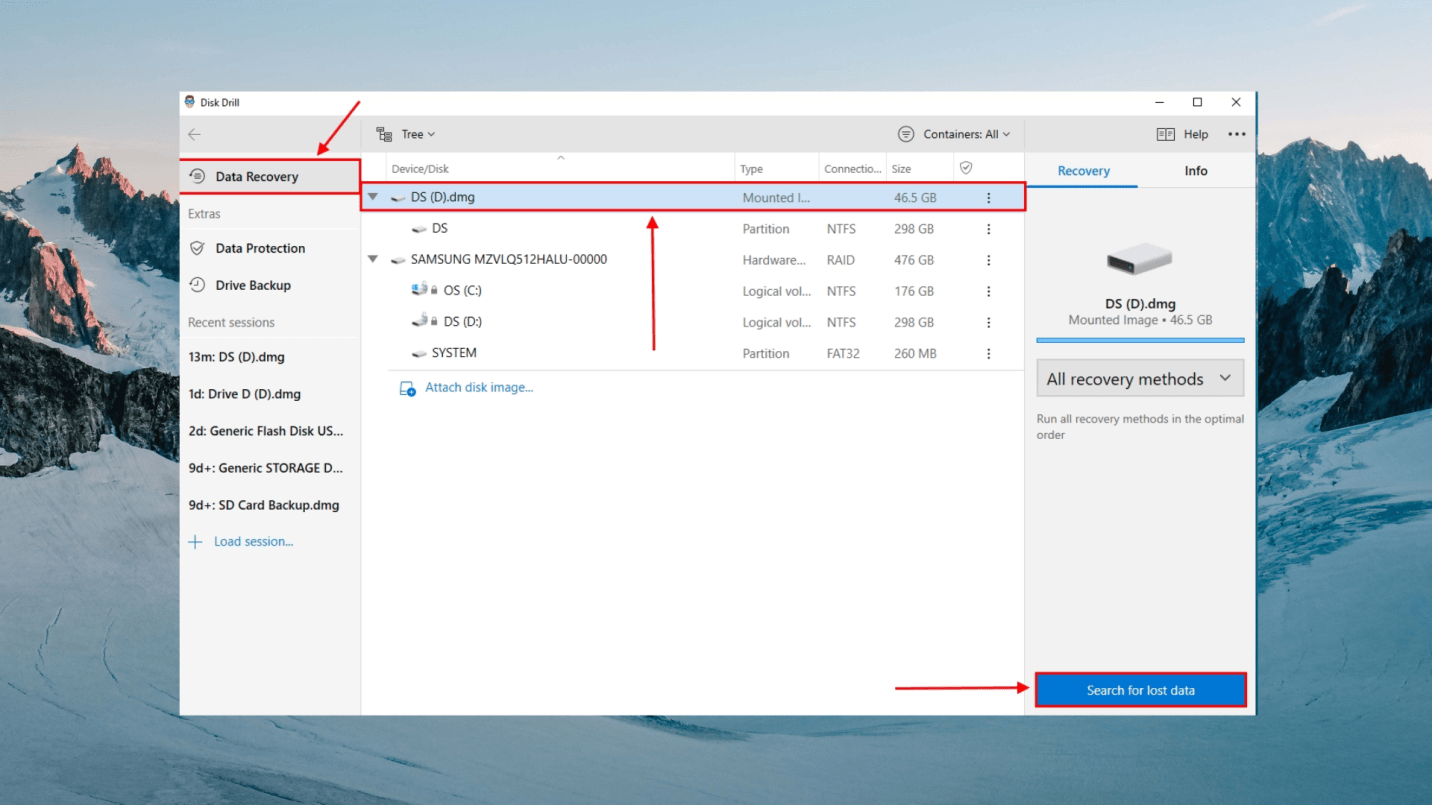Screen dimensions: 1432x805
Task: Click the Data Recovery circular arrow icon
Action: pyautogui.click(x=197, y=177)
